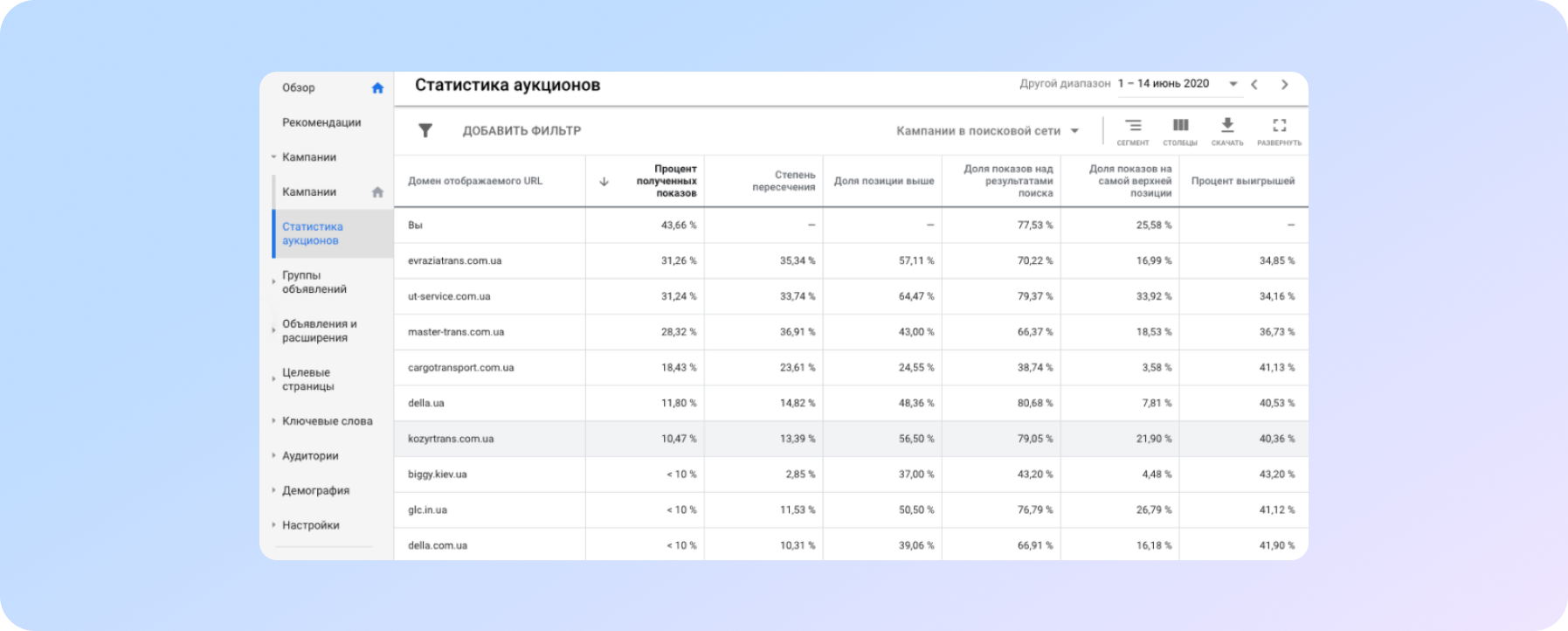Select della.com.ua row domain
Viewport: 1568px width, 631px height.
[x=438, y=545]
